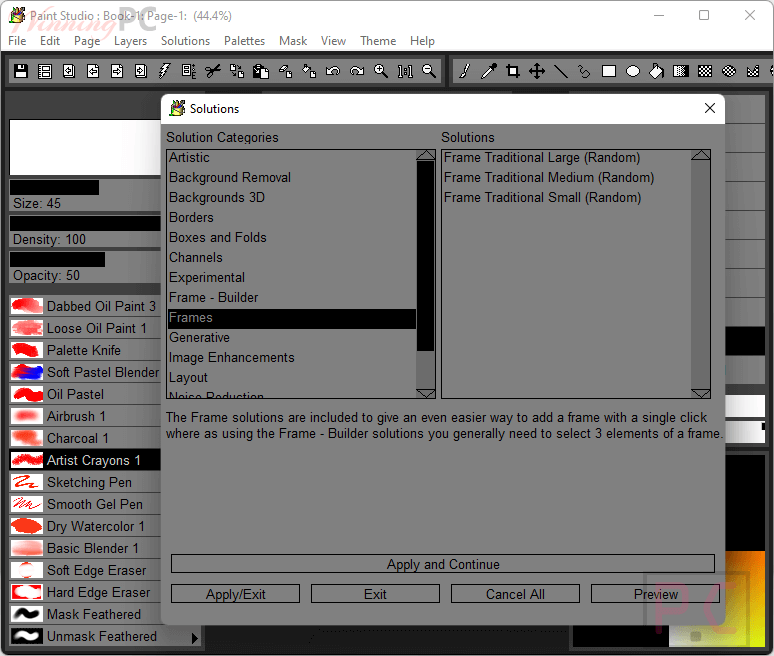Click the Zoom Out magnifier icon
Image resolution: width=774 pixels, height=656 pixels.
[x=429, y=72]
